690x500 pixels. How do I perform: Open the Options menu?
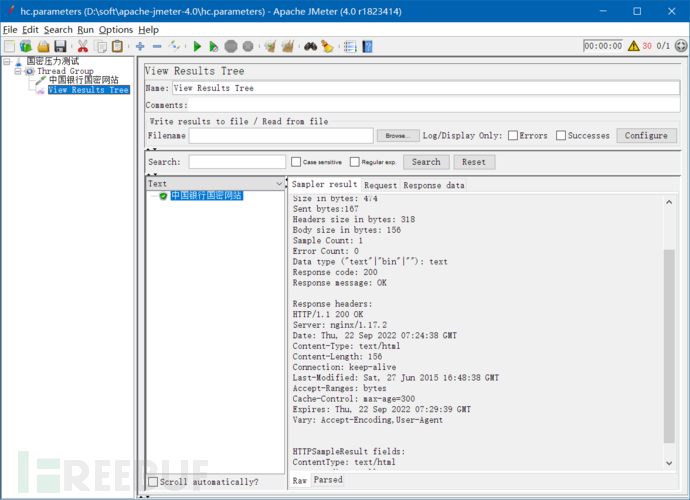tap(116, 30)
